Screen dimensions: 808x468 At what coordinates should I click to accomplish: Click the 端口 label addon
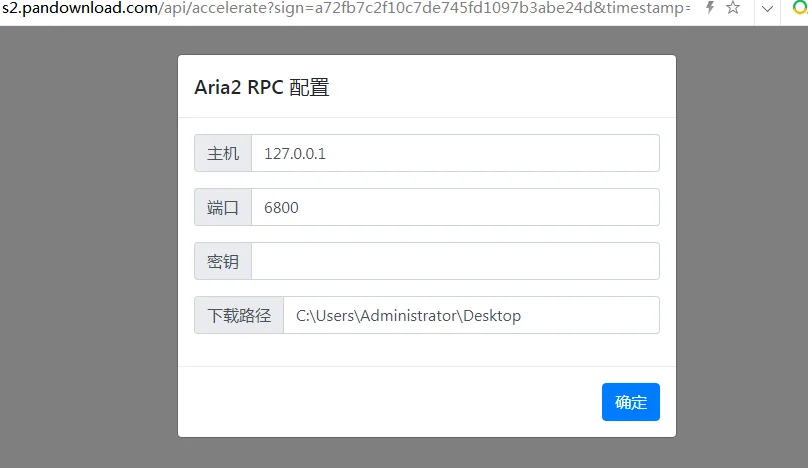tap(223, 207)
